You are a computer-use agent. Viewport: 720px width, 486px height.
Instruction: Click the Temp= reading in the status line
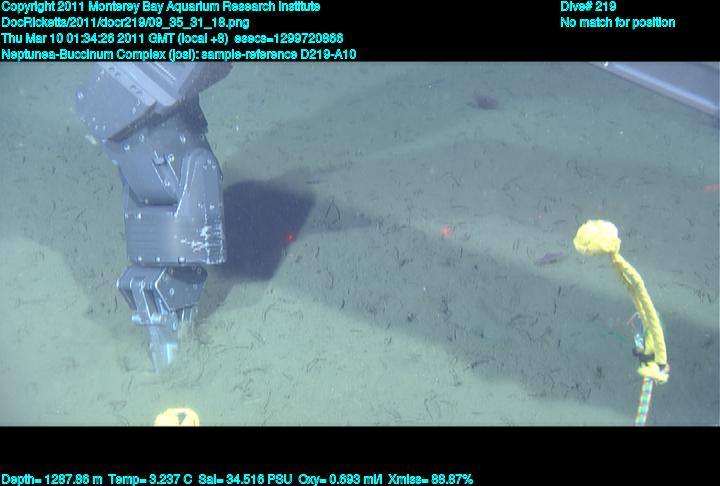[151, 480]
